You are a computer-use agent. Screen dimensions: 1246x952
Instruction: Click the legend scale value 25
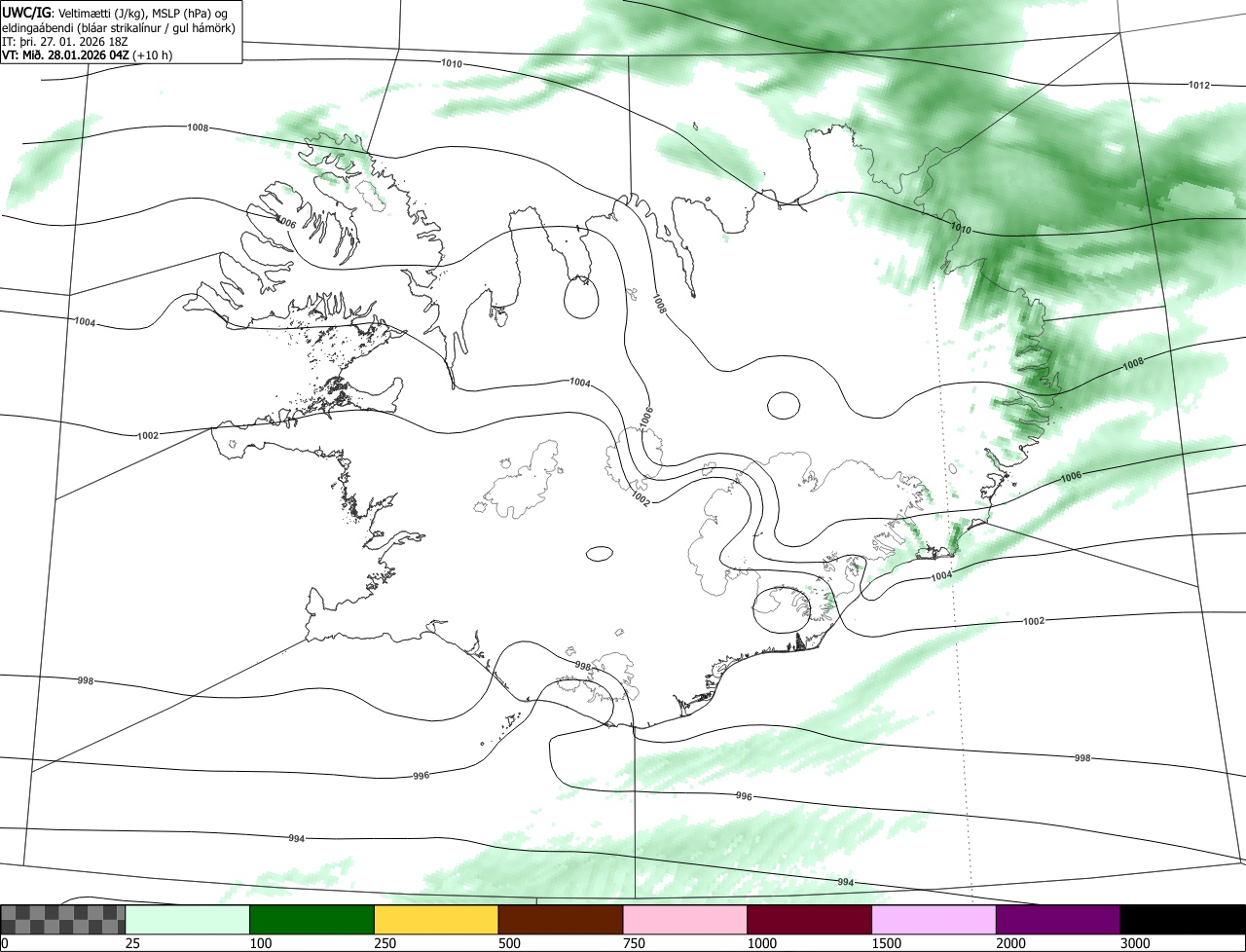coord(130,943)
